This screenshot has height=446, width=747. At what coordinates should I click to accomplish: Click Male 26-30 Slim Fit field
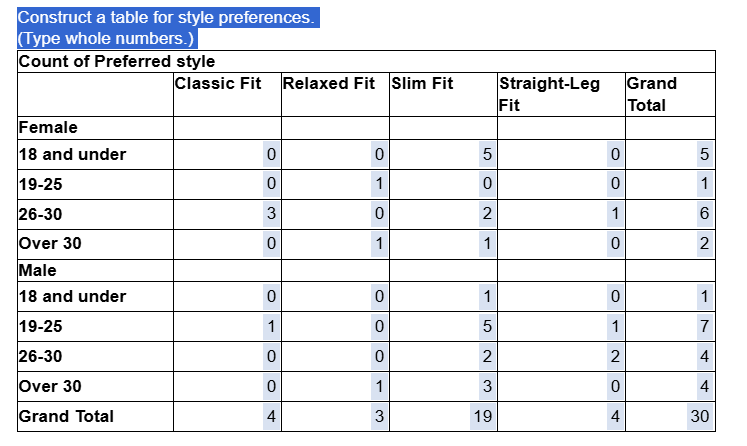click(x=487, y=357)
